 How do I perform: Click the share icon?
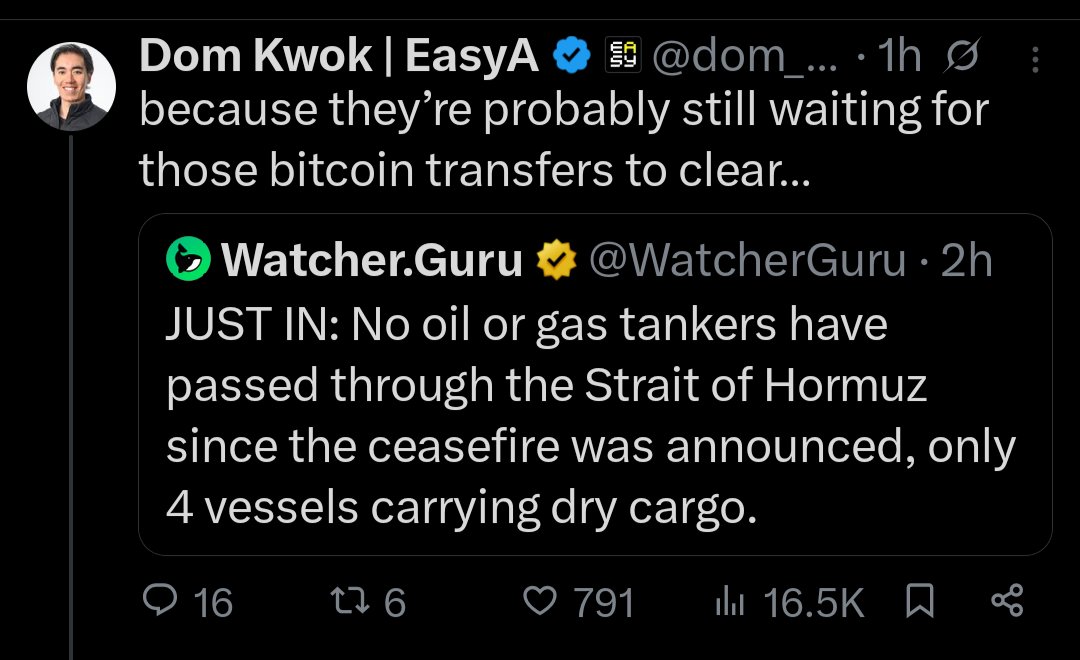(1006, 601)
